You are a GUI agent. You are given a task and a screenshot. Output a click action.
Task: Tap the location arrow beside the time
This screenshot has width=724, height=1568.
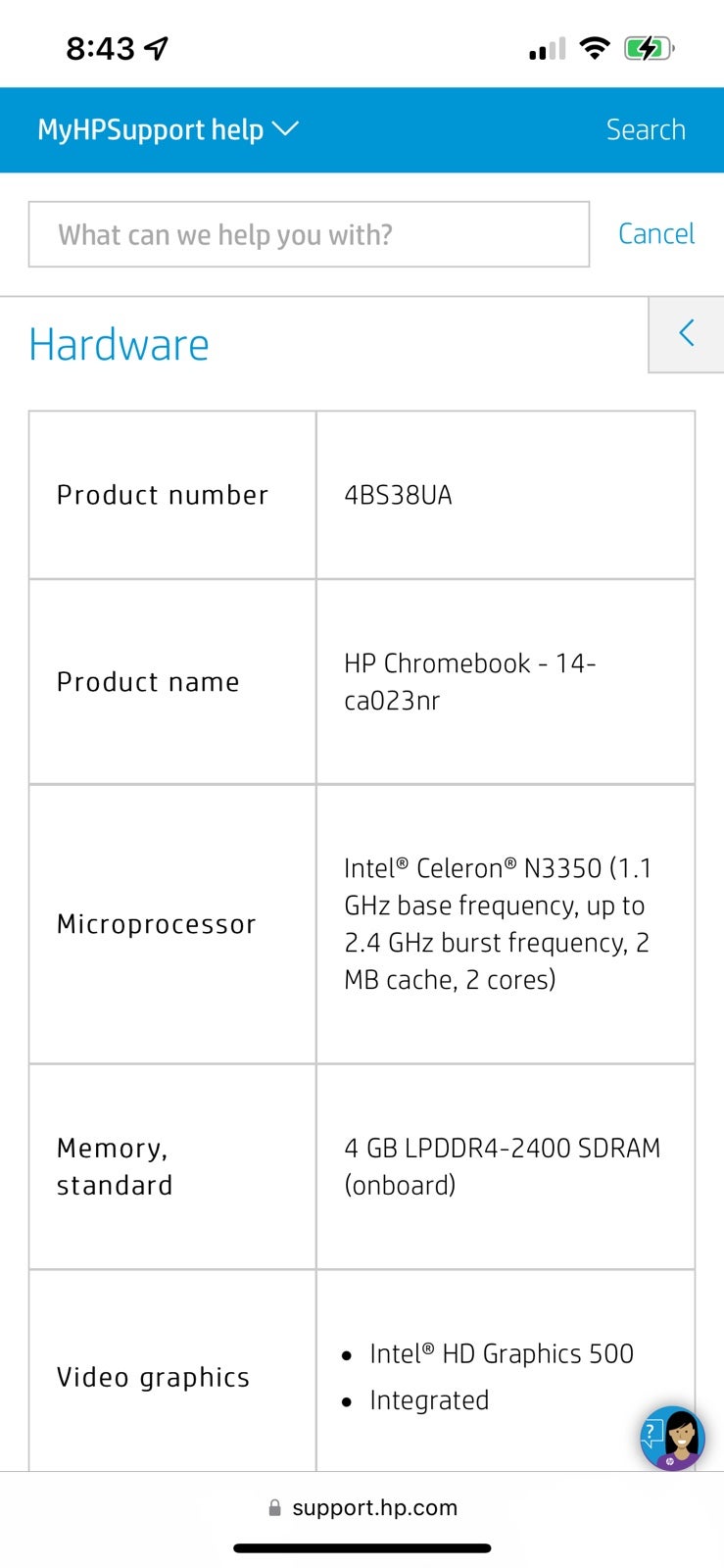(157, 47)
